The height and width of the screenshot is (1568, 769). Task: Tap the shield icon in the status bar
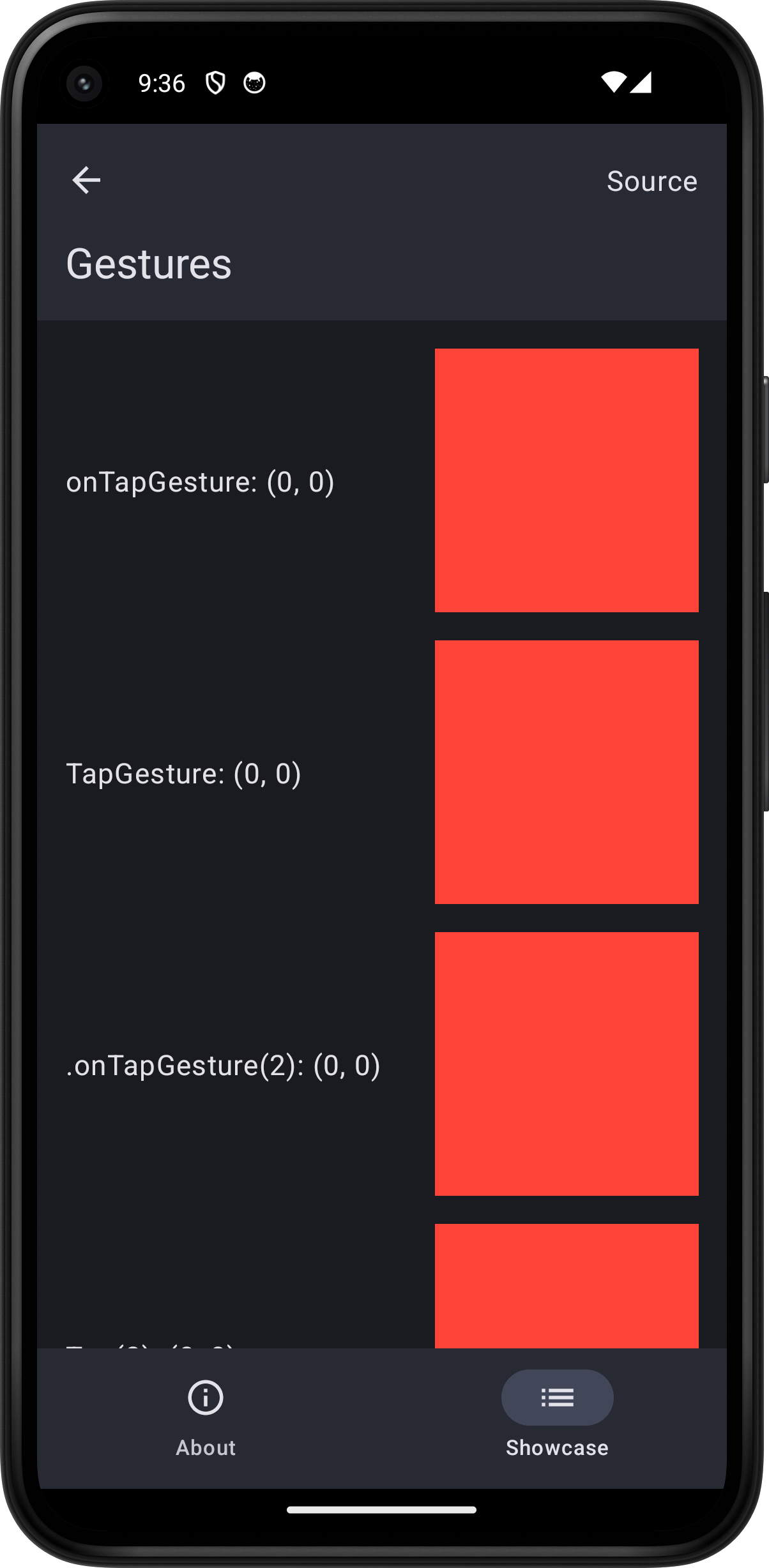[215, 83]
